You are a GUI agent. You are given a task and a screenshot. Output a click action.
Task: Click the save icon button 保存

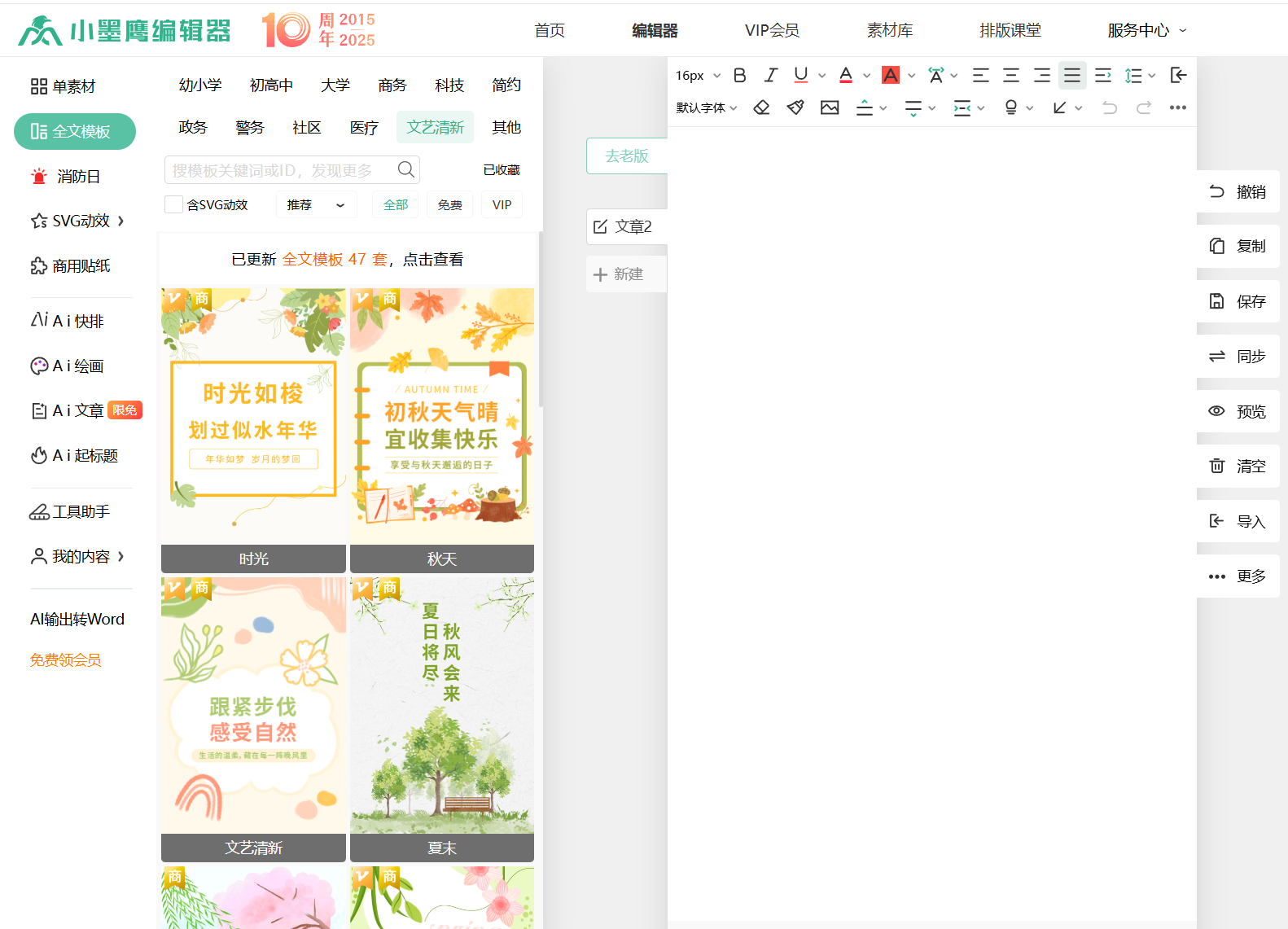click(1238, 301)
